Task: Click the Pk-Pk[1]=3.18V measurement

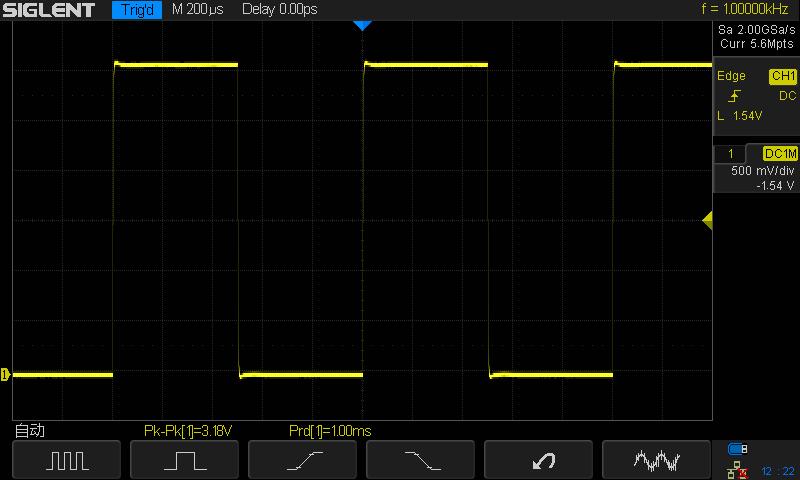Action: point(188,431)
